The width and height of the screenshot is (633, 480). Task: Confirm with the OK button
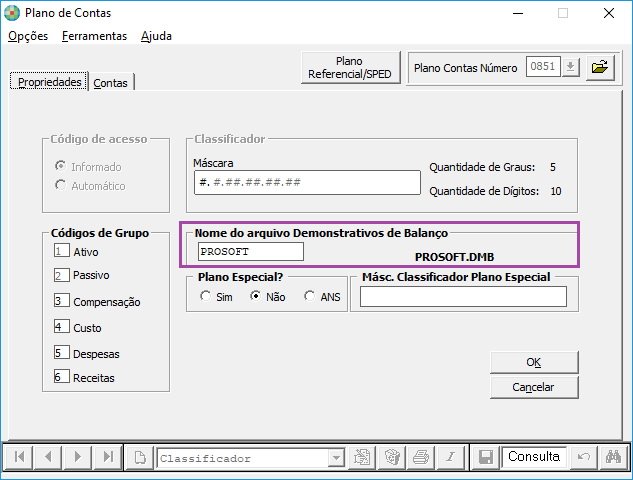coord(534,362)
